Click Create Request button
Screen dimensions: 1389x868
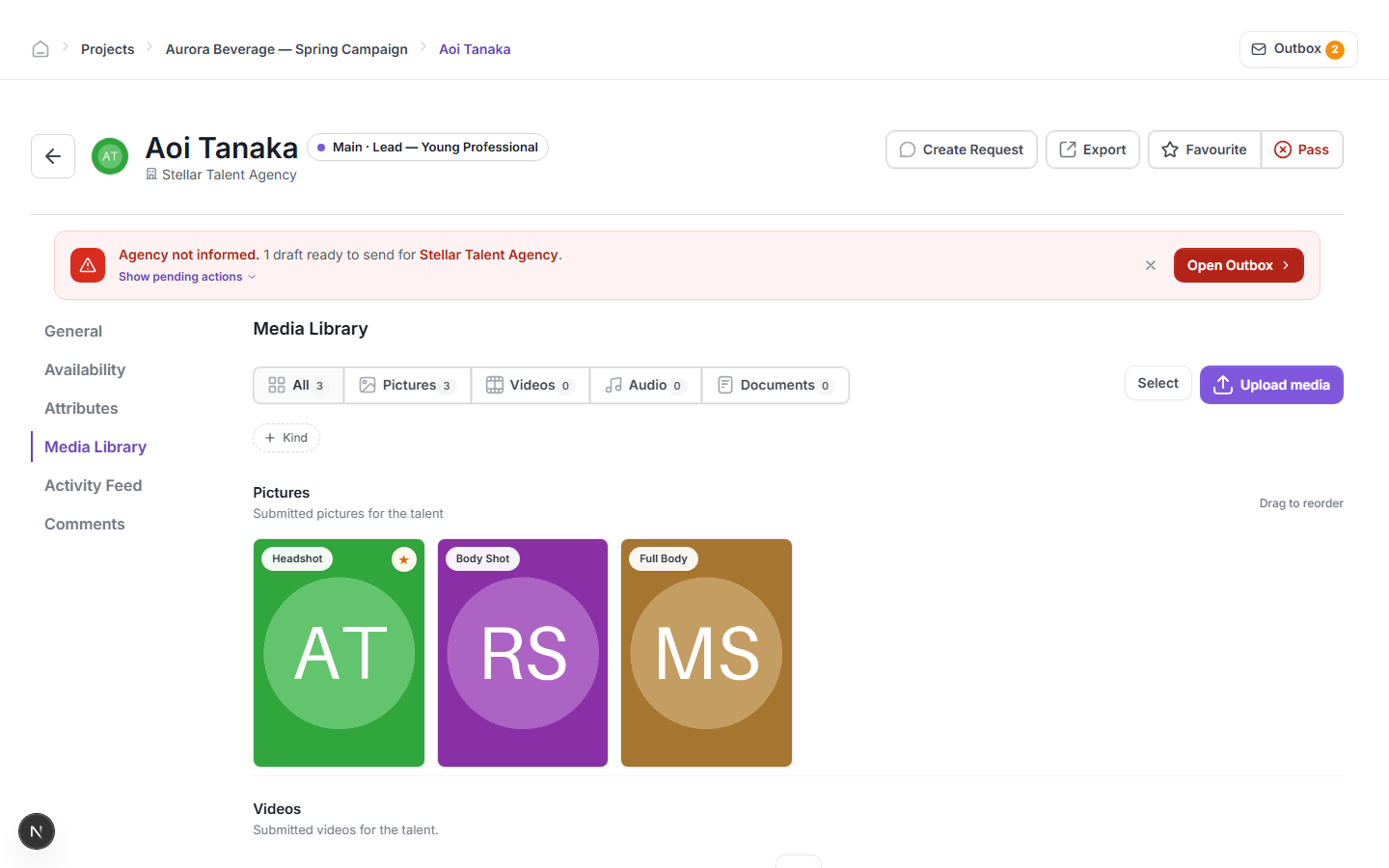coord(962,149)
